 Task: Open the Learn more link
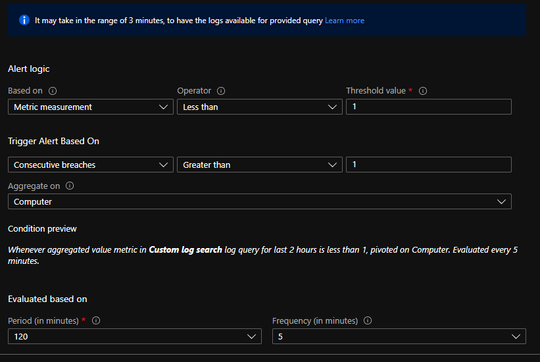coord(344,21)
